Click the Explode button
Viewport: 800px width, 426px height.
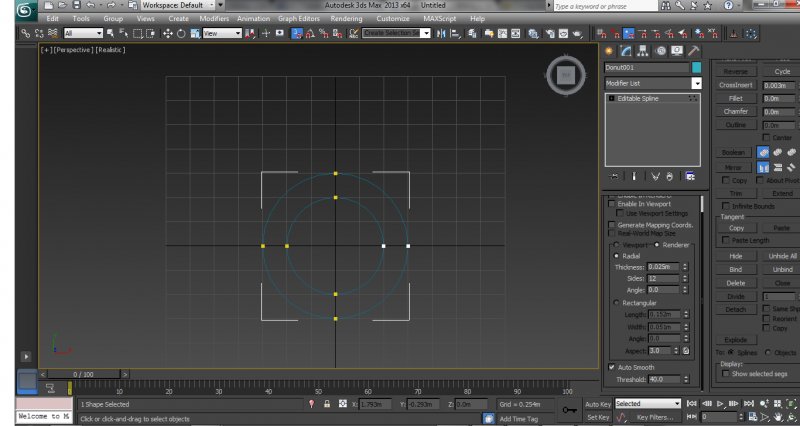(735, 339)
